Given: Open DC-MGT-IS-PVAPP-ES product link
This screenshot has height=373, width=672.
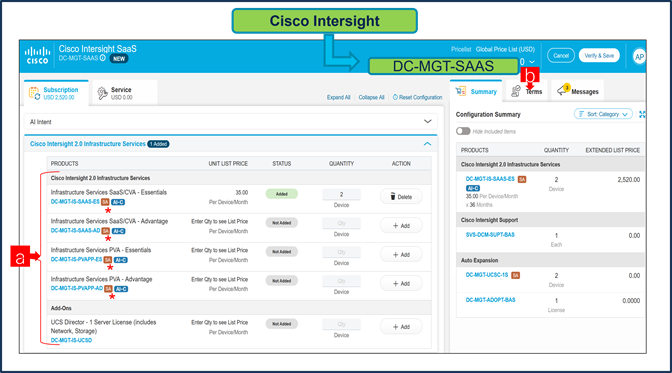Looking at the screenshot, I should [x=76, y=259].
